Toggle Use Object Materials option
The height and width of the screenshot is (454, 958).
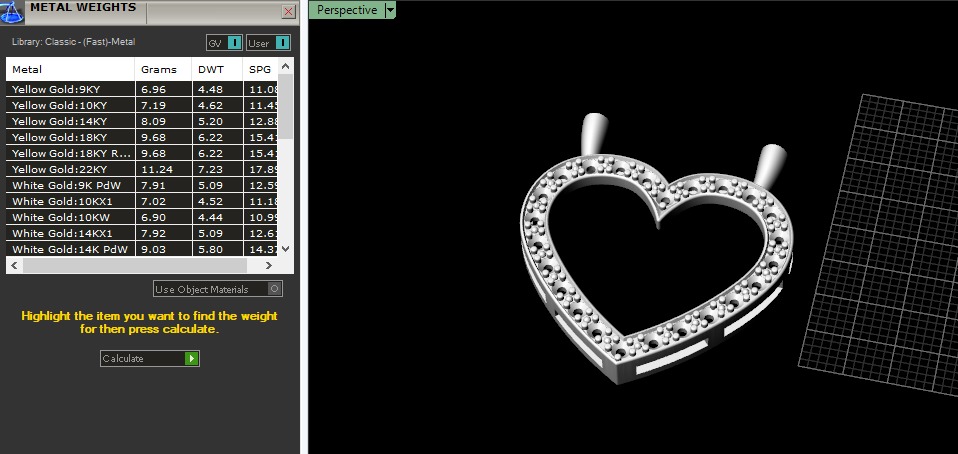pyautogui.click(x=218, y=289)
